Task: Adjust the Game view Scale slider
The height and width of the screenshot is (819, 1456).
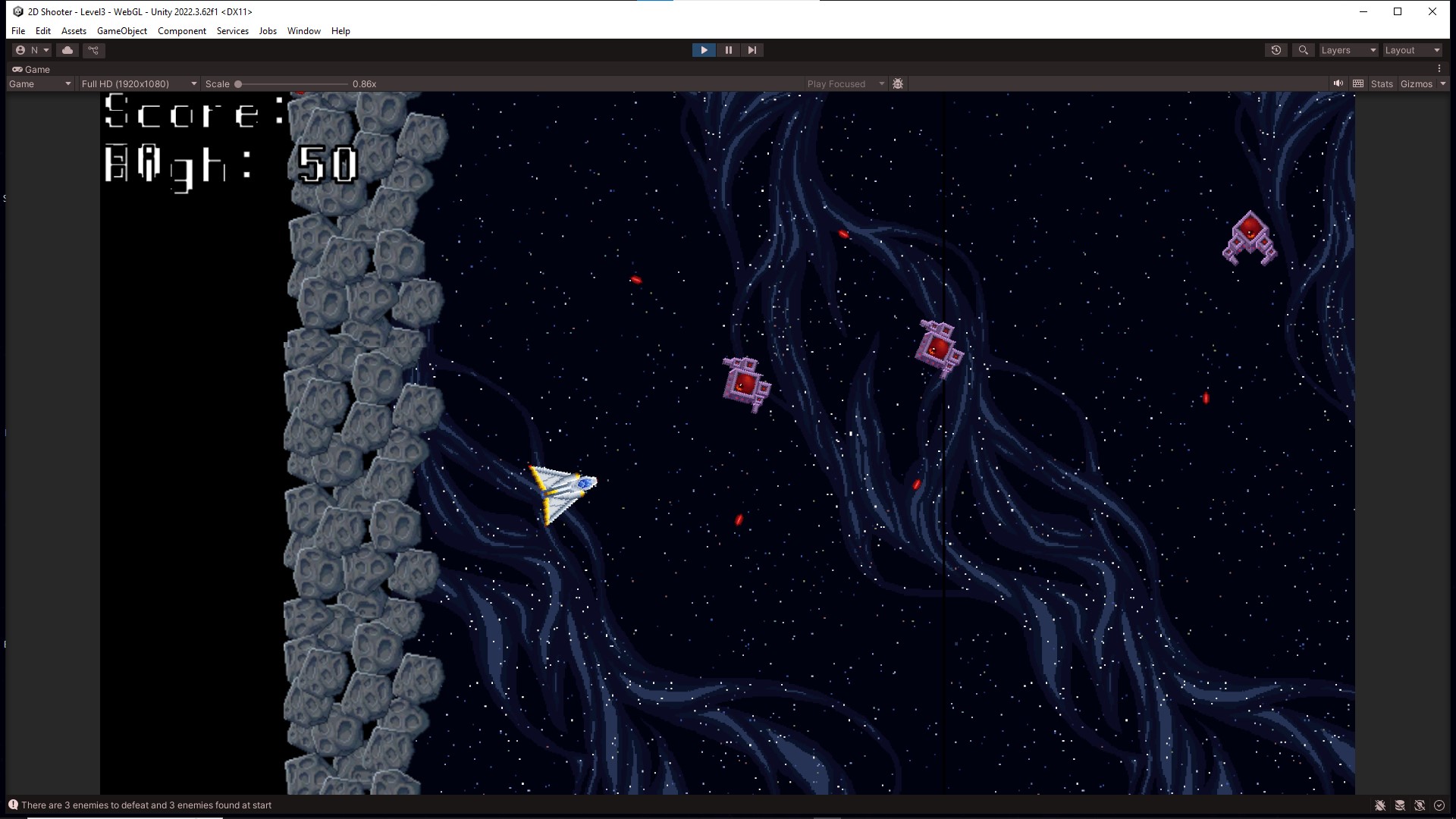Action: 238,83
